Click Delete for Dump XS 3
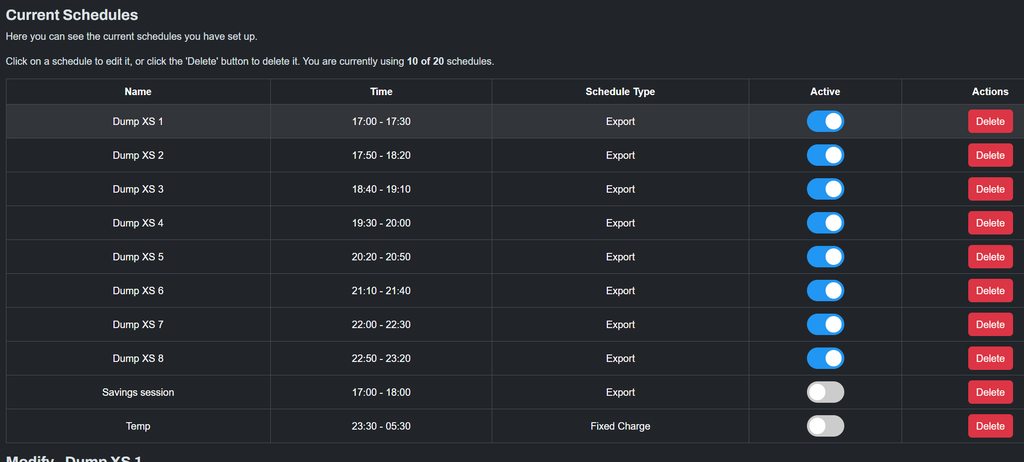 (989, 189)
